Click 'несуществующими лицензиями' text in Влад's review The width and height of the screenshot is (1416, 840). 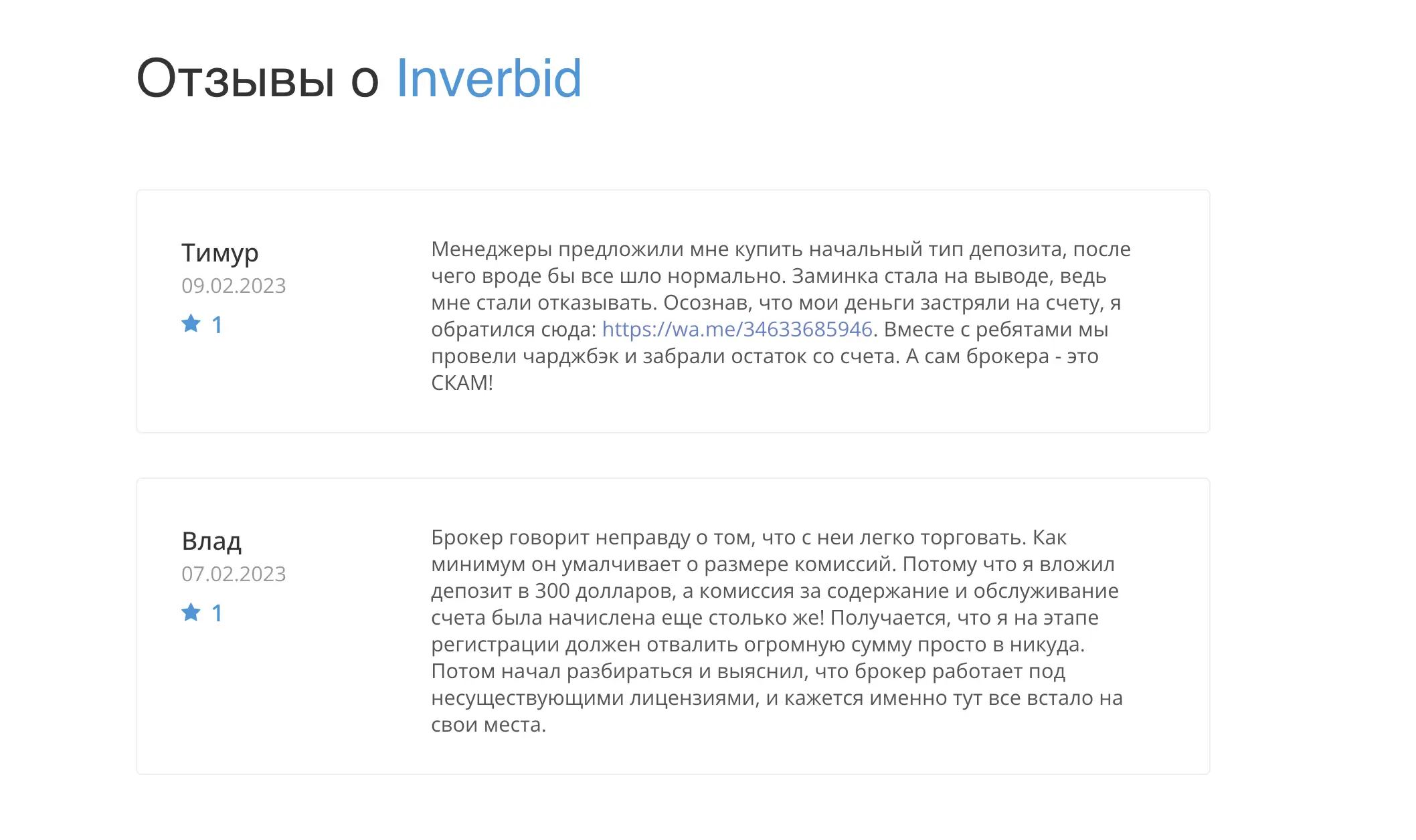point(596,698)
